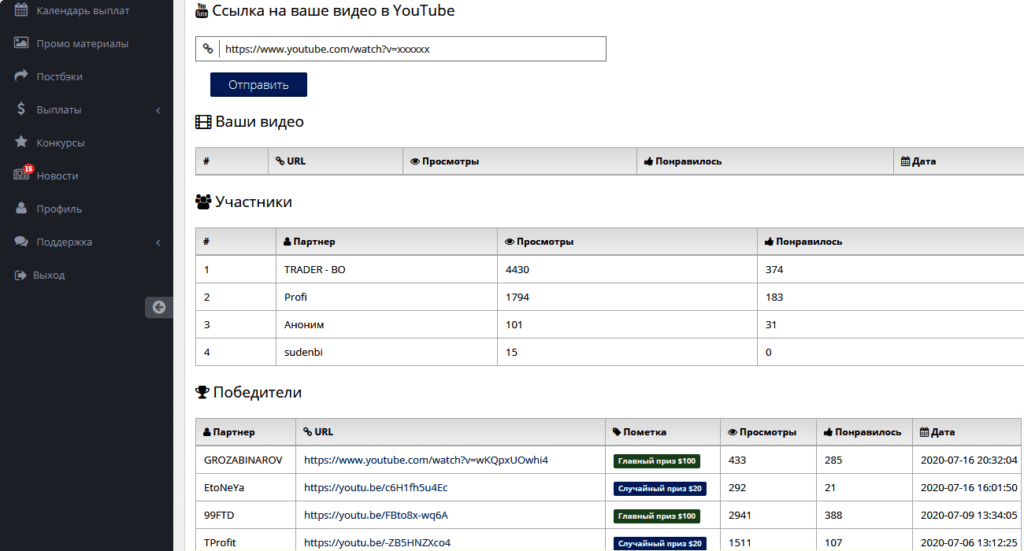The height and width of the screenshot is (551, 1024).
Task: Click the calendar icon beside Календарь выплат
Action: pyautogui.click(x=20, y=11)
